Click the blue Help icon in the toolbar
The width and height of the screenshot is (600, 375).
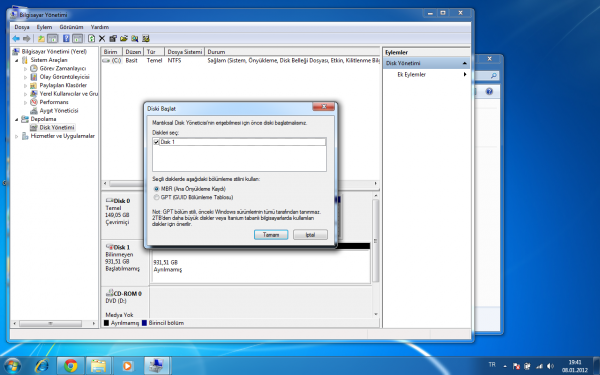66,38
